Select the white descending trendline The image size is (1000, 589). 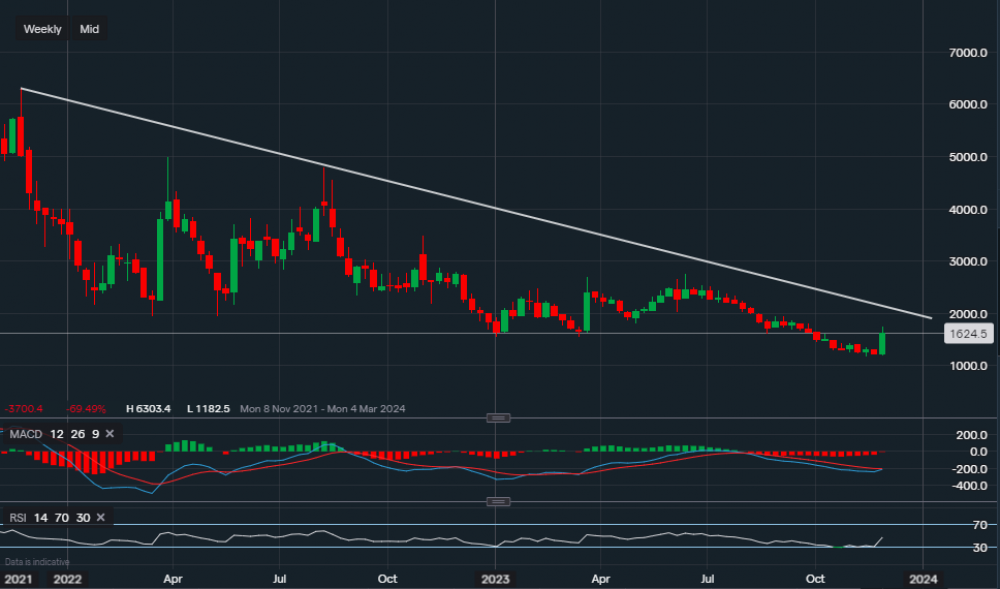(500, 208)
